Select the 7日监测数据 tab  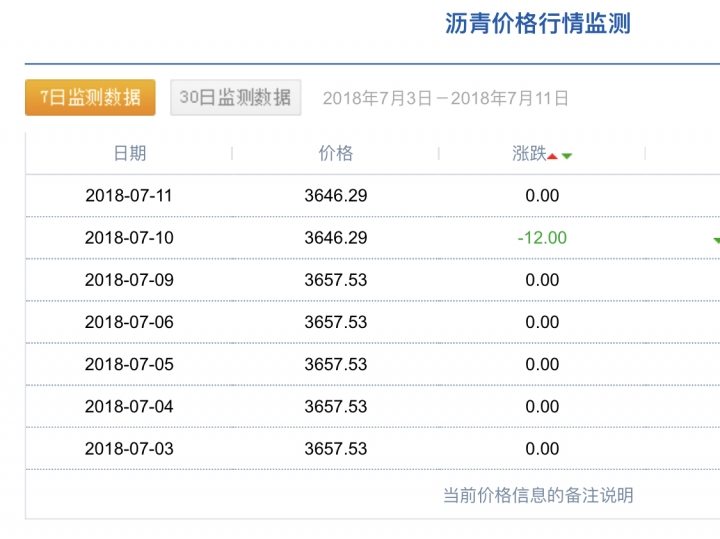click(x=90, y=97)
